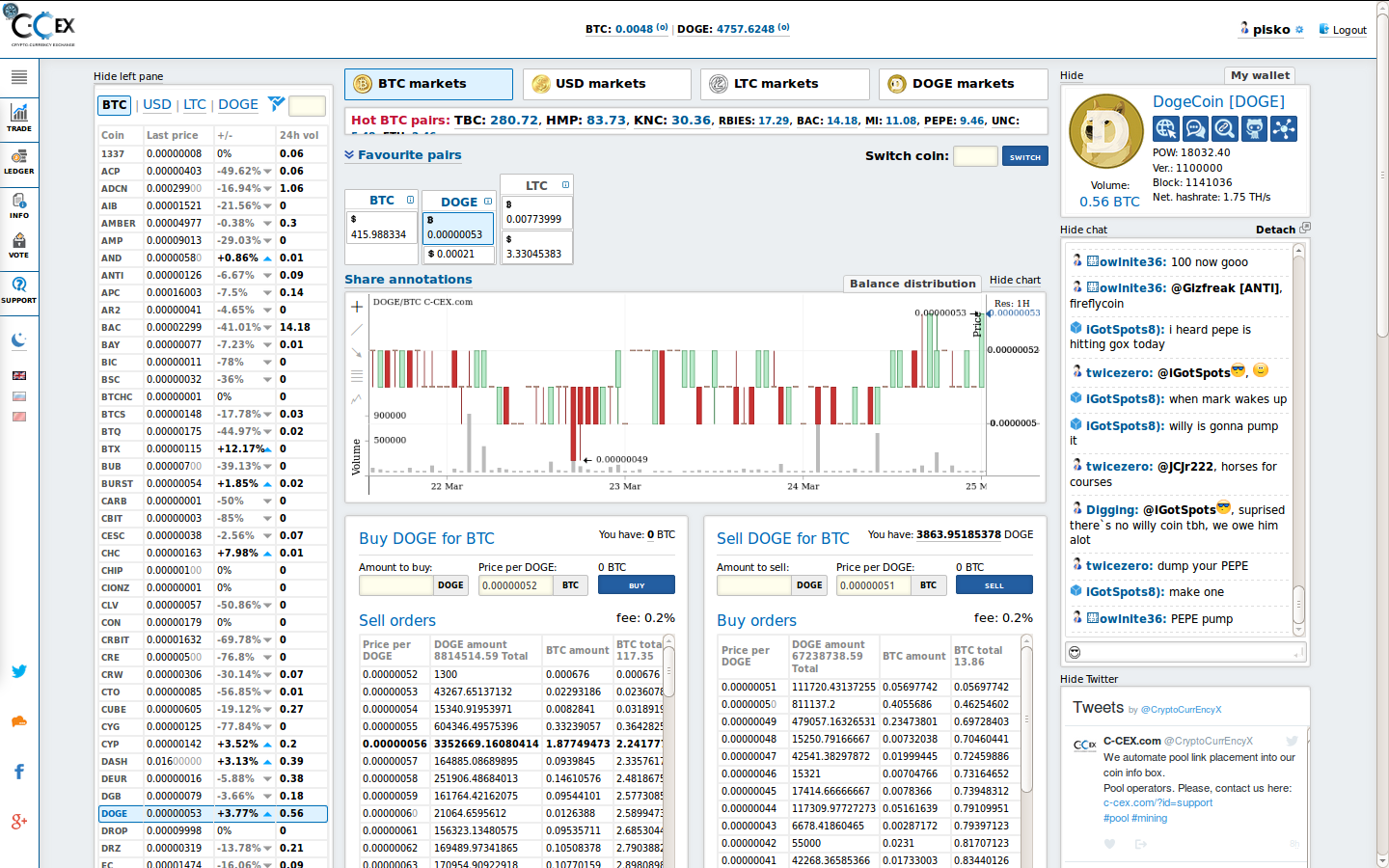
Task: Hide the chart
Action: [1015, 280]
